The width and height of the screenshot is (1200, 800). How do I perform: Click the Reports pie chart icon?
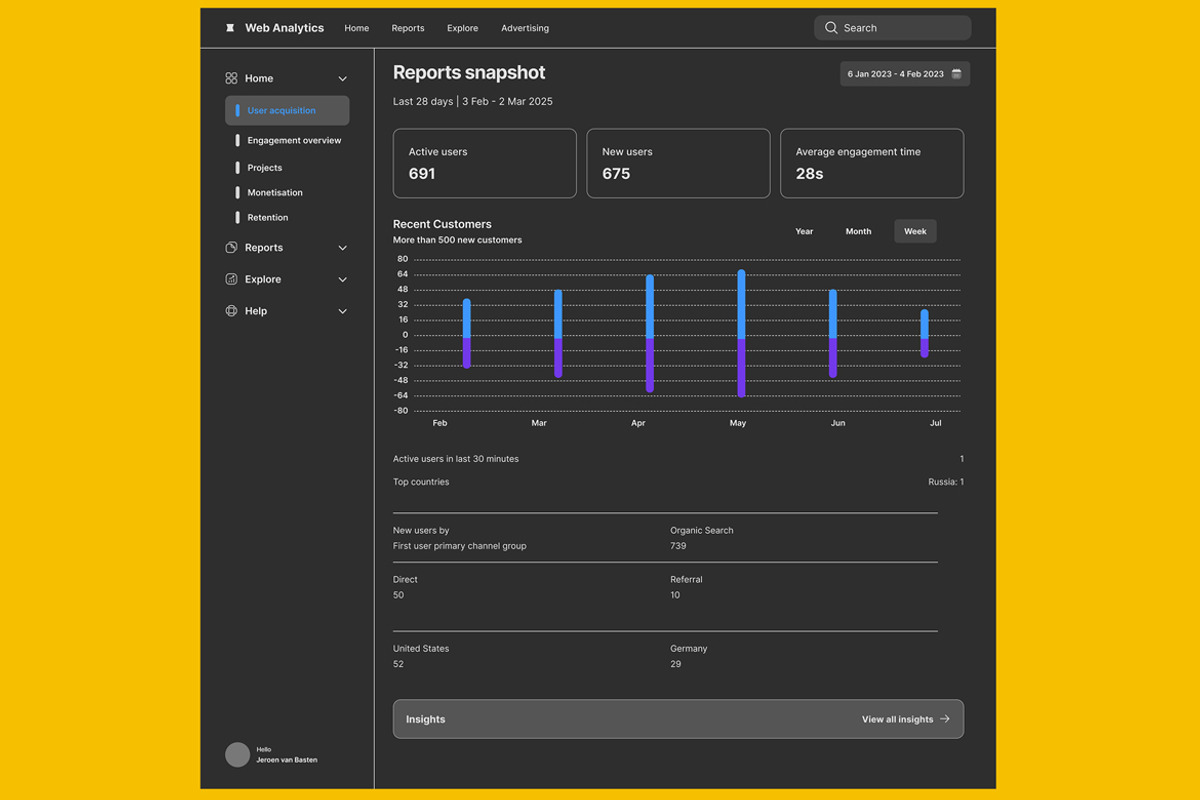[231, 247]
